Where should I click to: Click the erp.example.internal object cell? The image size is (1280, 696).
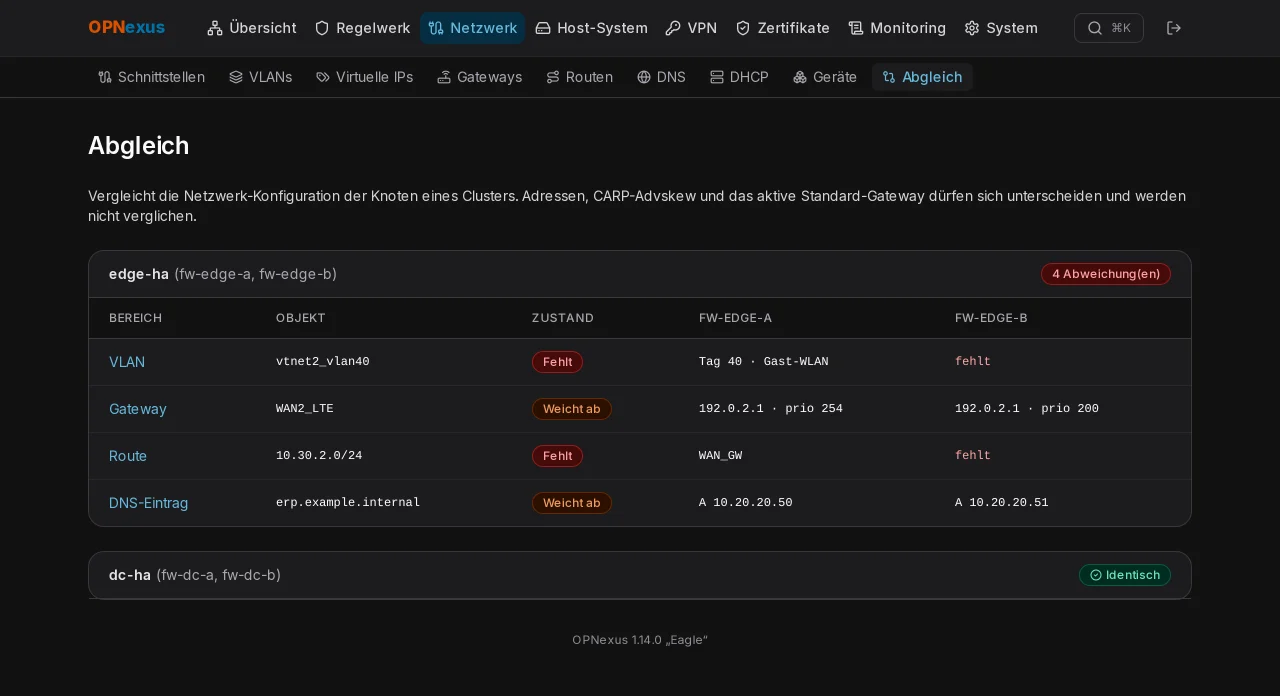(x=348, y=503)
